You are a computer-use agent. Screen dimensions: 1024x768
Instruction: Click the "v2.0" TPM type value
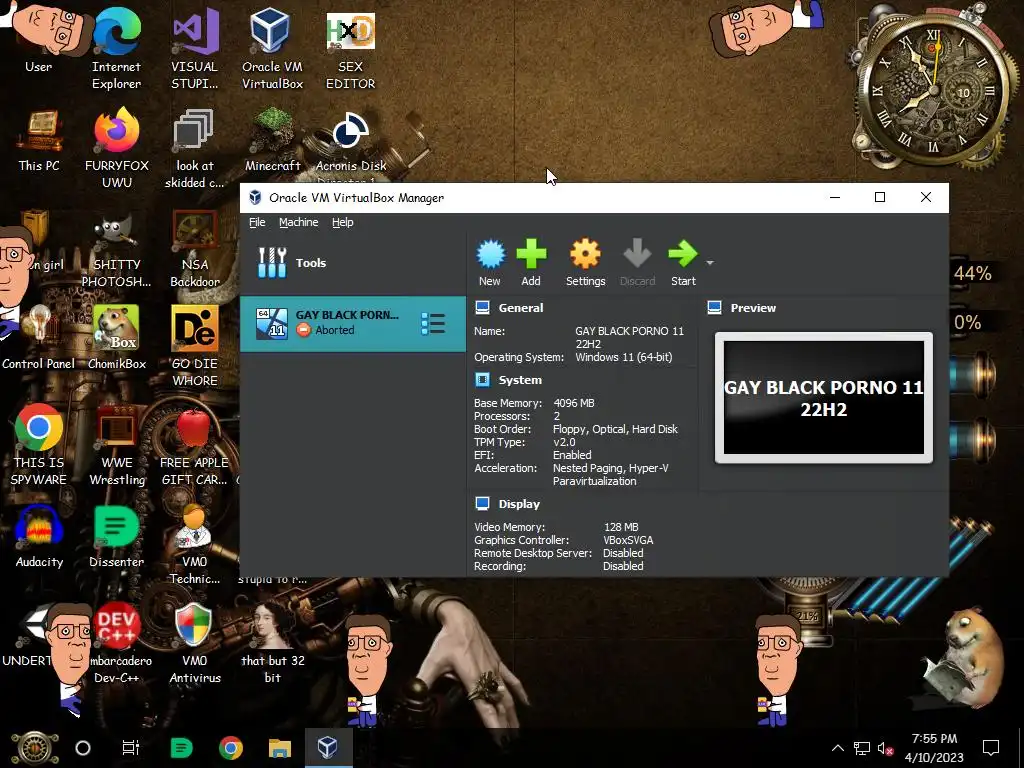point(564,442)
